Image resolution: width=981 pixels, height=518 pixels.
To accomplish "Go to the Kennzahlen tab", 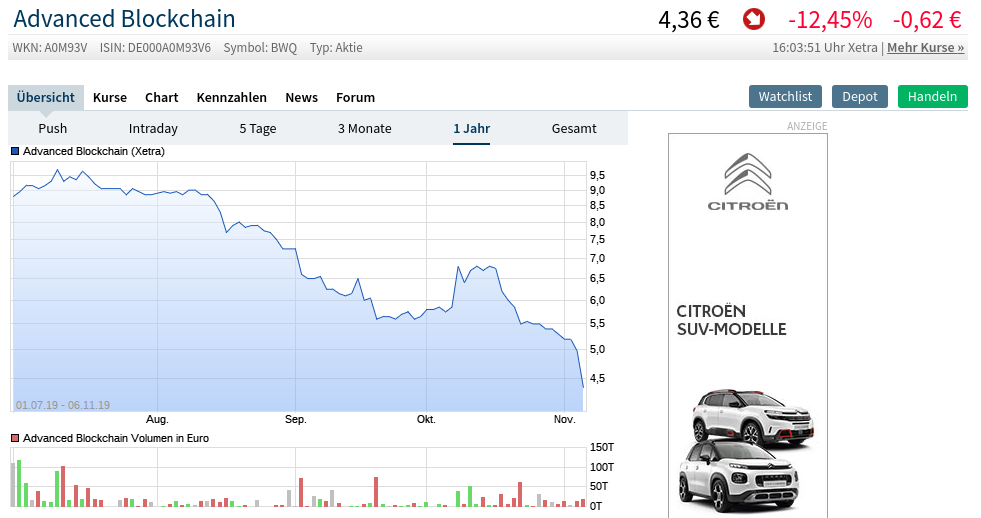I will (231, 98).
